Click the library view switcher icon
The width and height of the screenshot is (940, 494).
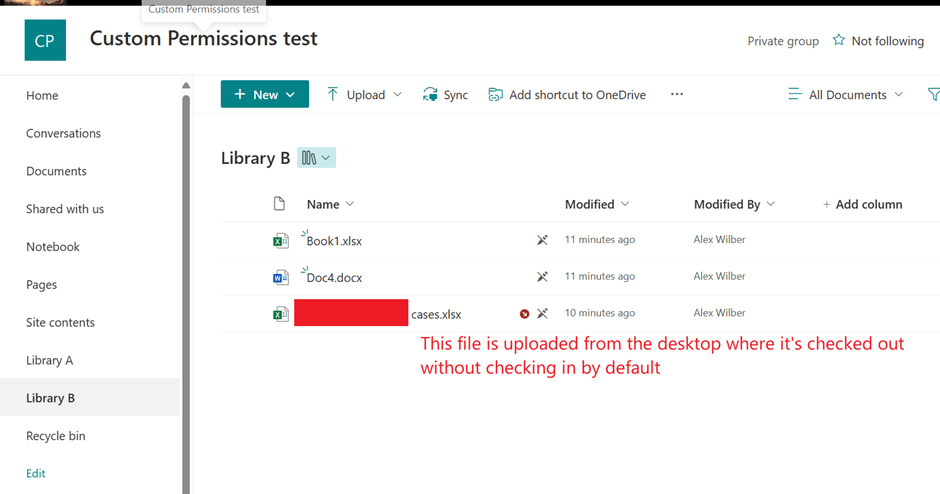[309, 158]
